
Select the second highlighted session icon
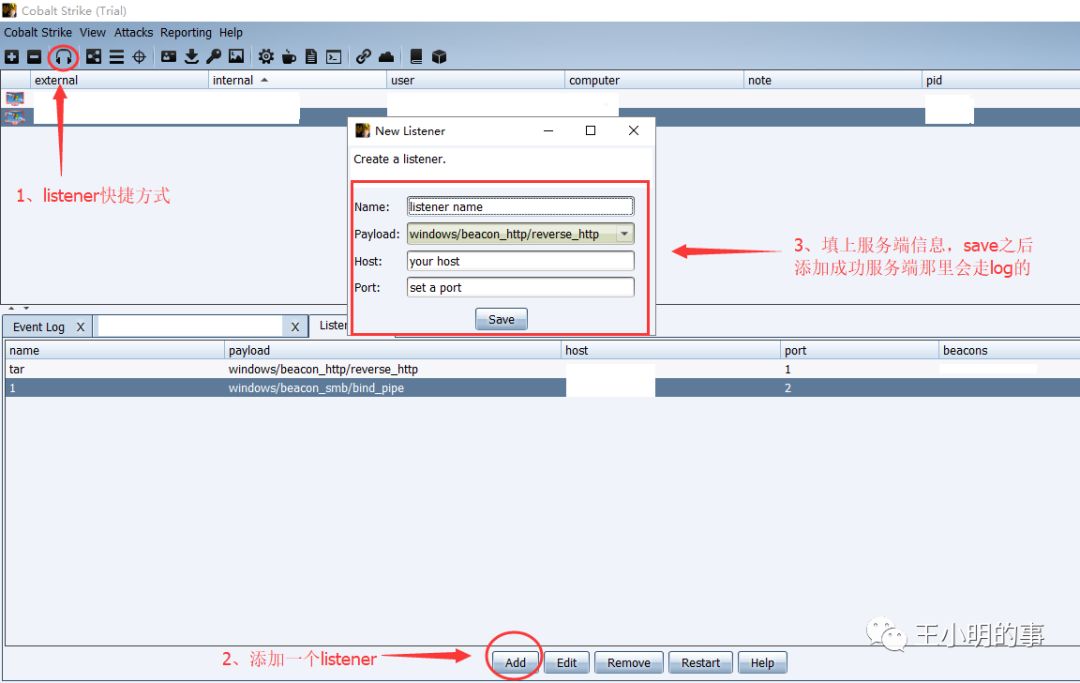click(x=14, y=117)
